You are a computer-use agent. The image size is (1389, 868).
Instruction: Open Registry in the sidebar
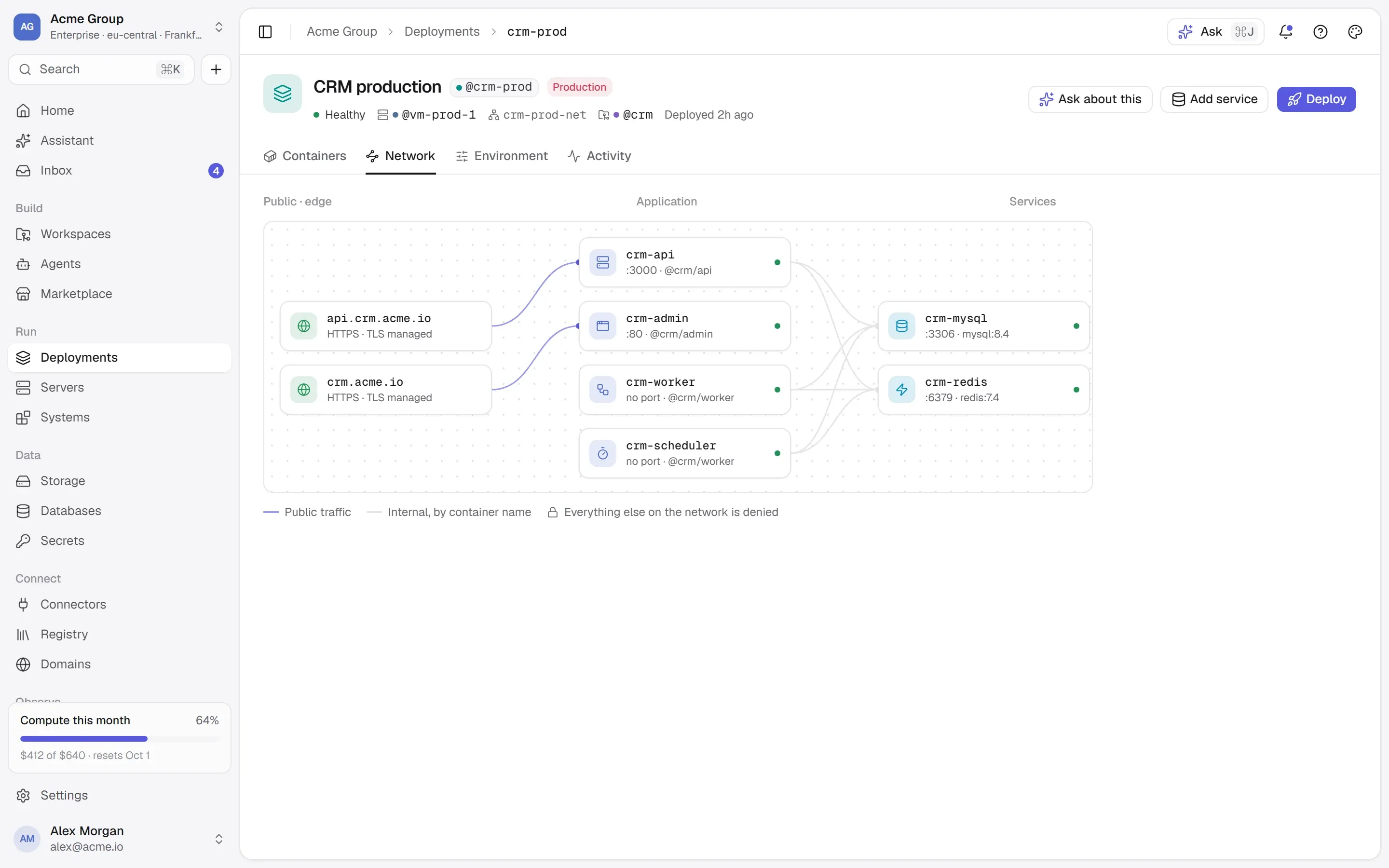[x=120, y=634]
